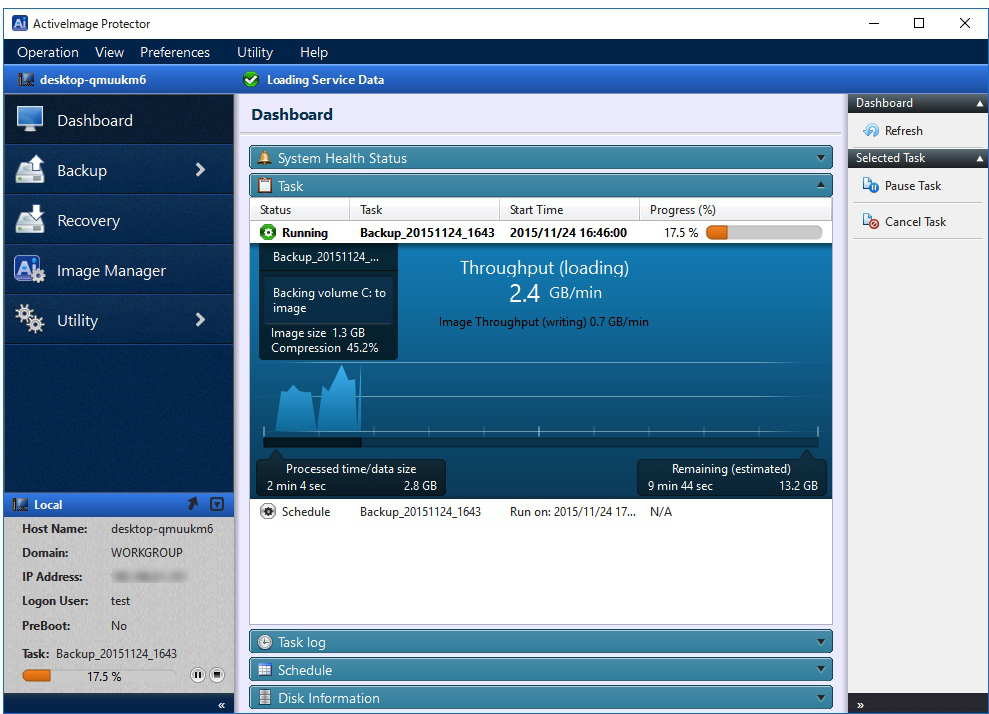The width and height of the screenshot is (989, 714).
Task: Click the 2015/11/24 16:46:00 start time
Action: (568, 233)
